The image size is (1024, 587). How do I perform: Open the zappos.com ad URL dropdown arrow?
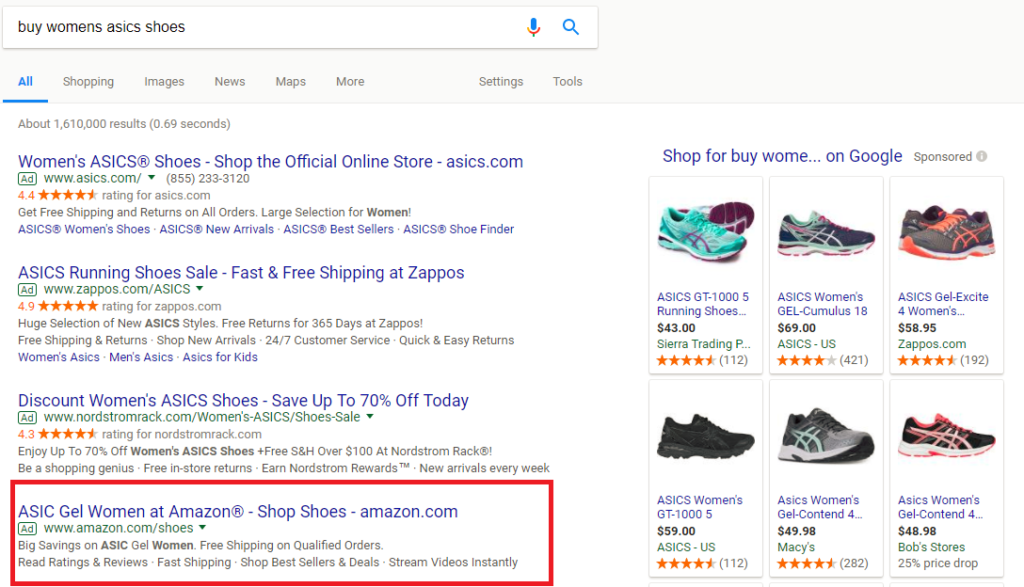pyautogui.click(x=200, y=289)
